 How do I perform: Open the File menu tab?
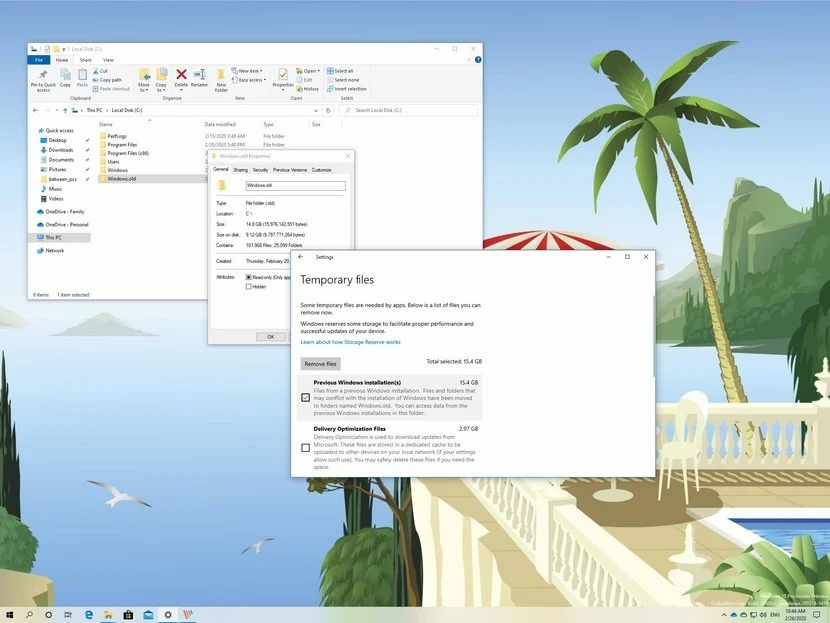39,60
